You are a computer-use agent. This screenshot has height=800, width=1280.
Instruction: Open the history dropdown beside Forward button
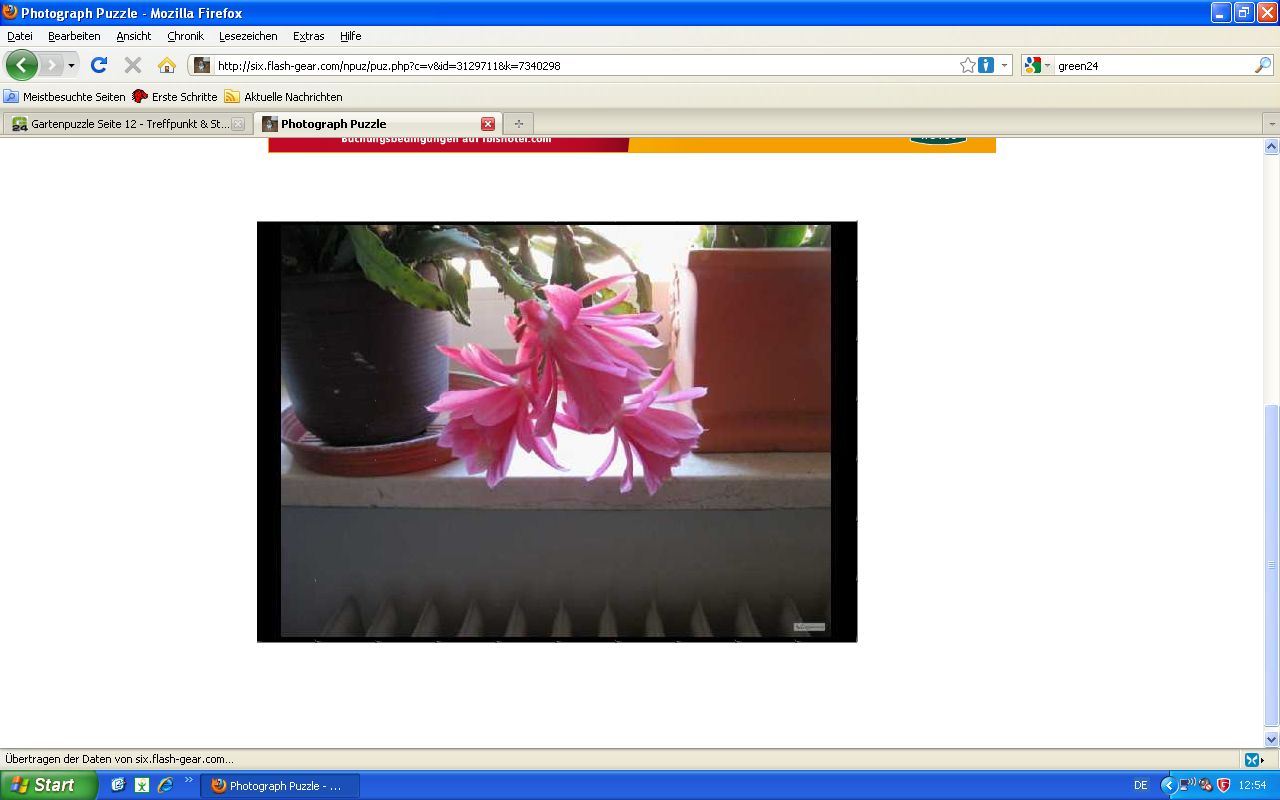pyautogui.click(x=71, y=65)
